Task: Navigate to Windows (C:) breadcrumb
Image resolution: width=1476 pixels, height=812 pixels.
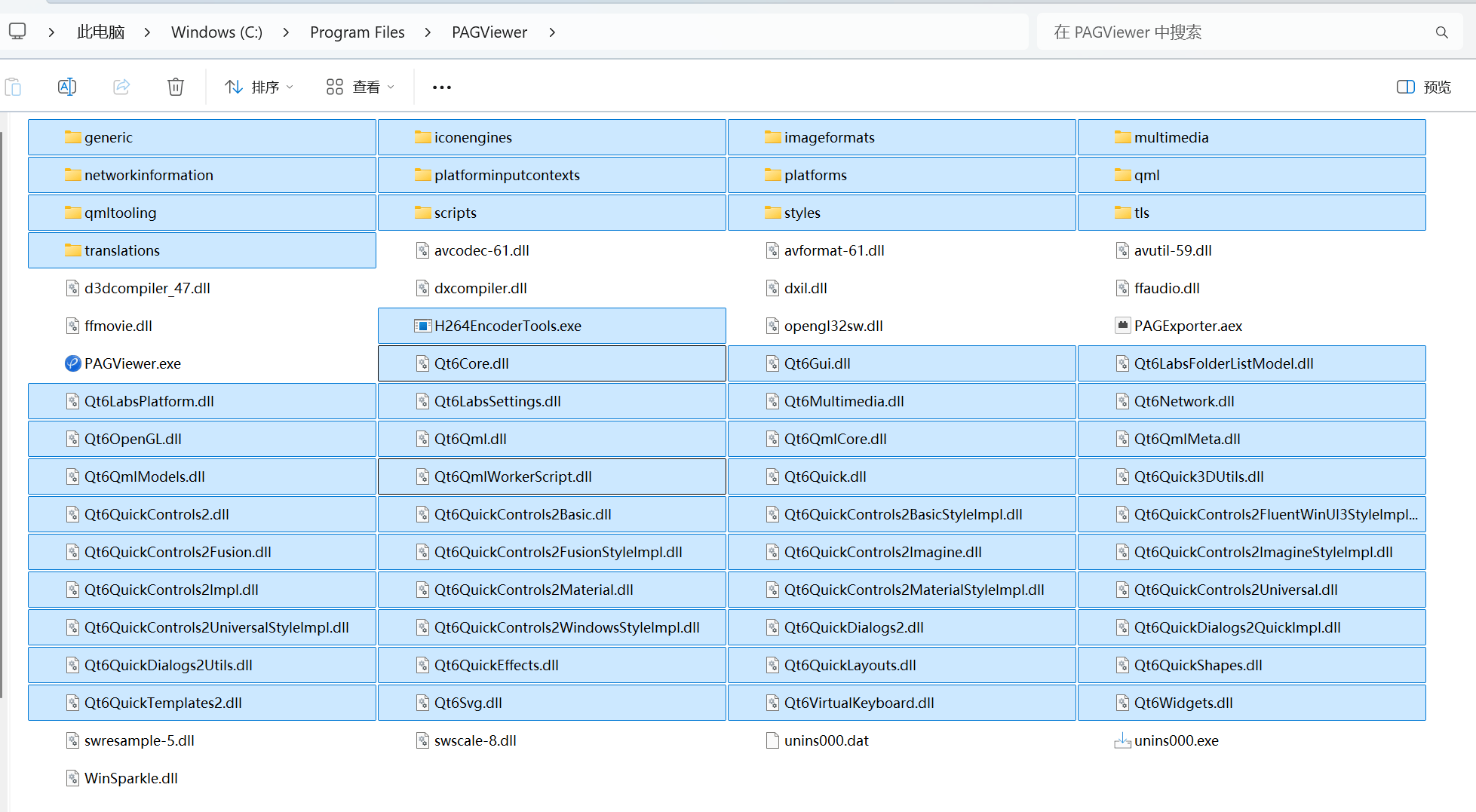Action: [216, 32]
